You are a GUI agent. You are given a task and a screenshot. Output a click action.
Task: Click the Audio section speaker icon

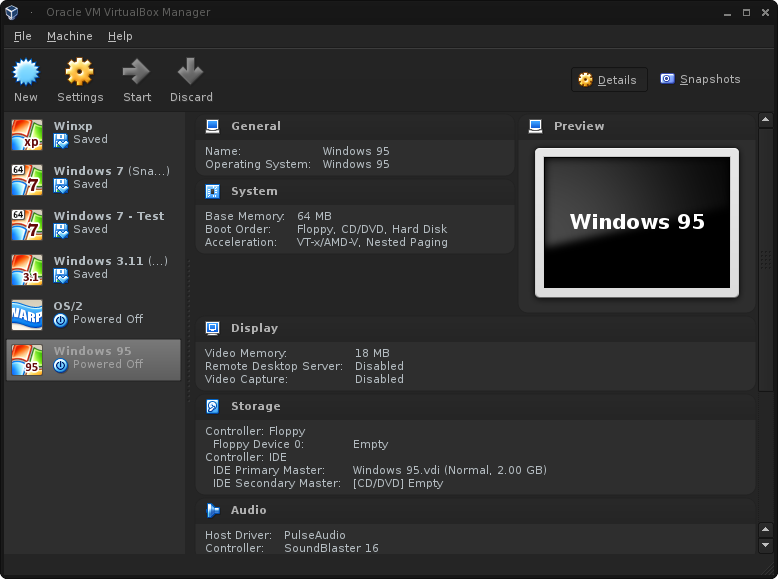point(213,510)
